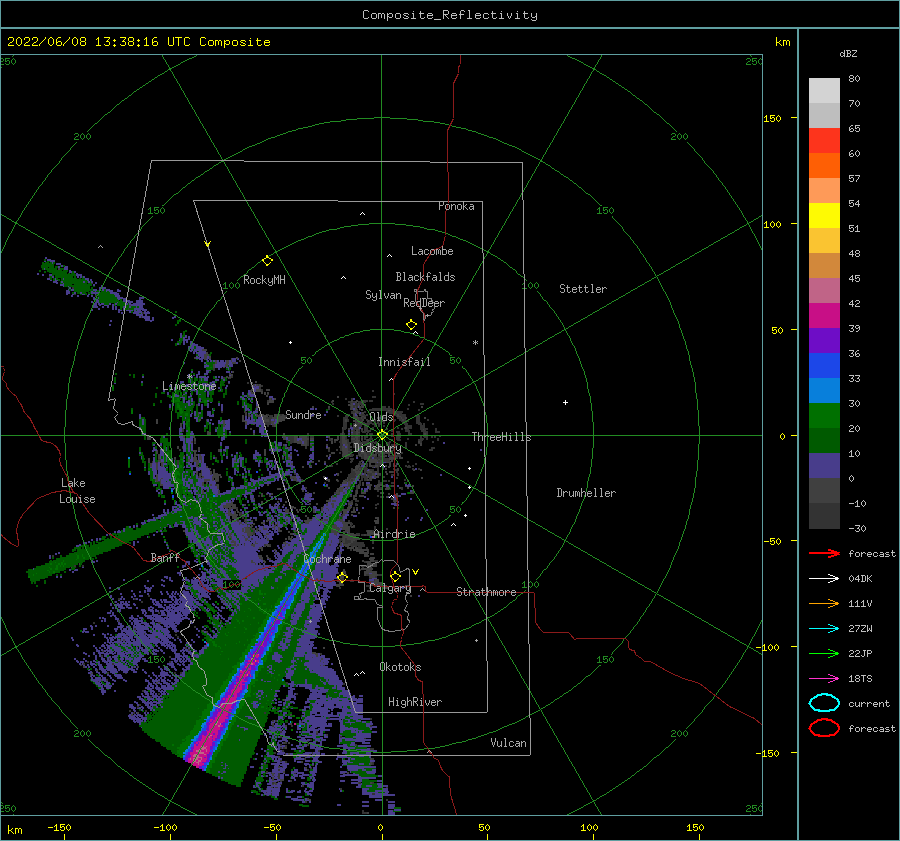Click the white plus marker south of Stettler
The image size is (900, 841).
(565, 402)
